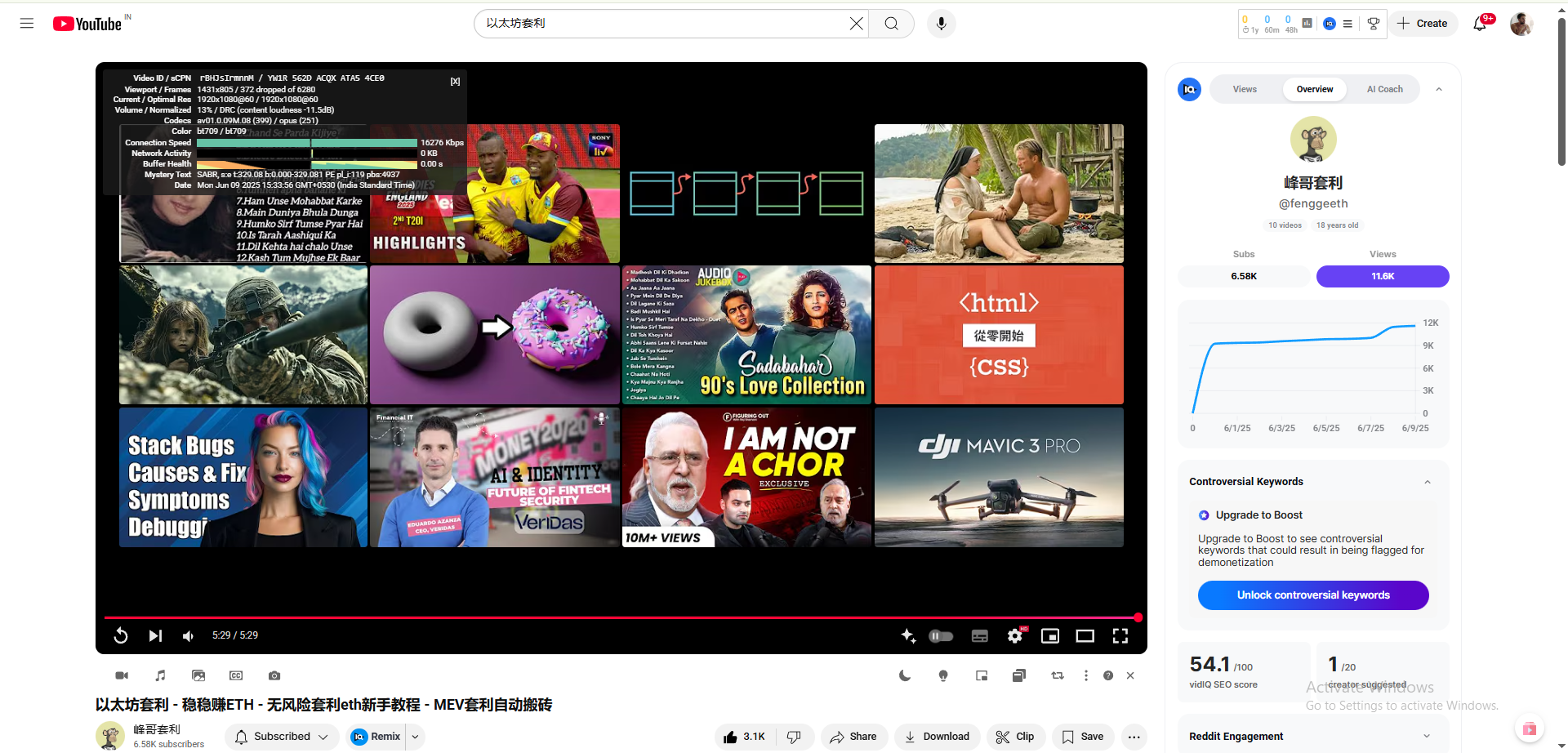
Task: Open the pink floating icon at bottom right
Action: (x=1529, y=728)
